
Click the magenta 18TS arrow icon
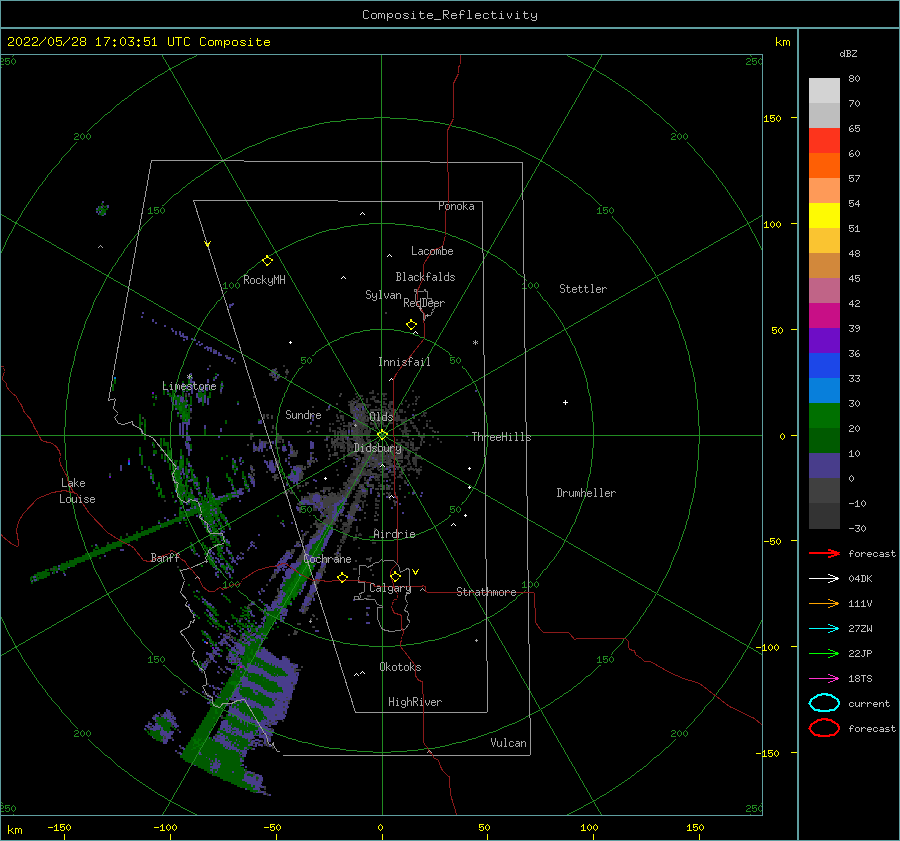coord(824,679)
